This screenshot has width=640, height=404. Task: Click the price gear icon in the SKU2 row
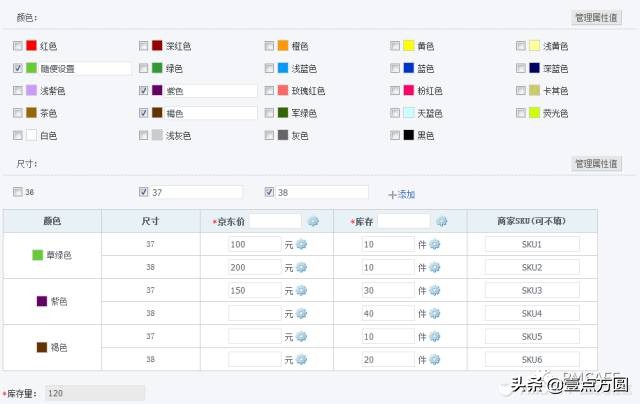coord(301,267)
